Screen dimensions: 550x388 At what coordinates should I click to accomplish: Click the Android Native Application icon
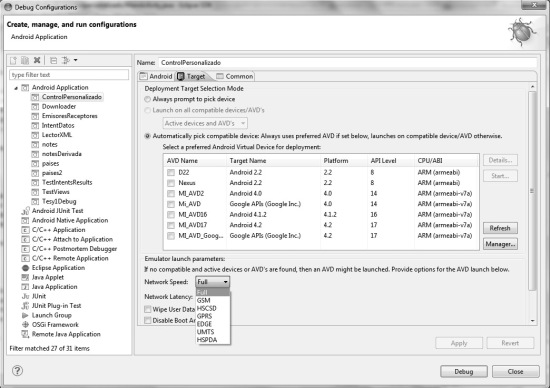pos(25,220)
